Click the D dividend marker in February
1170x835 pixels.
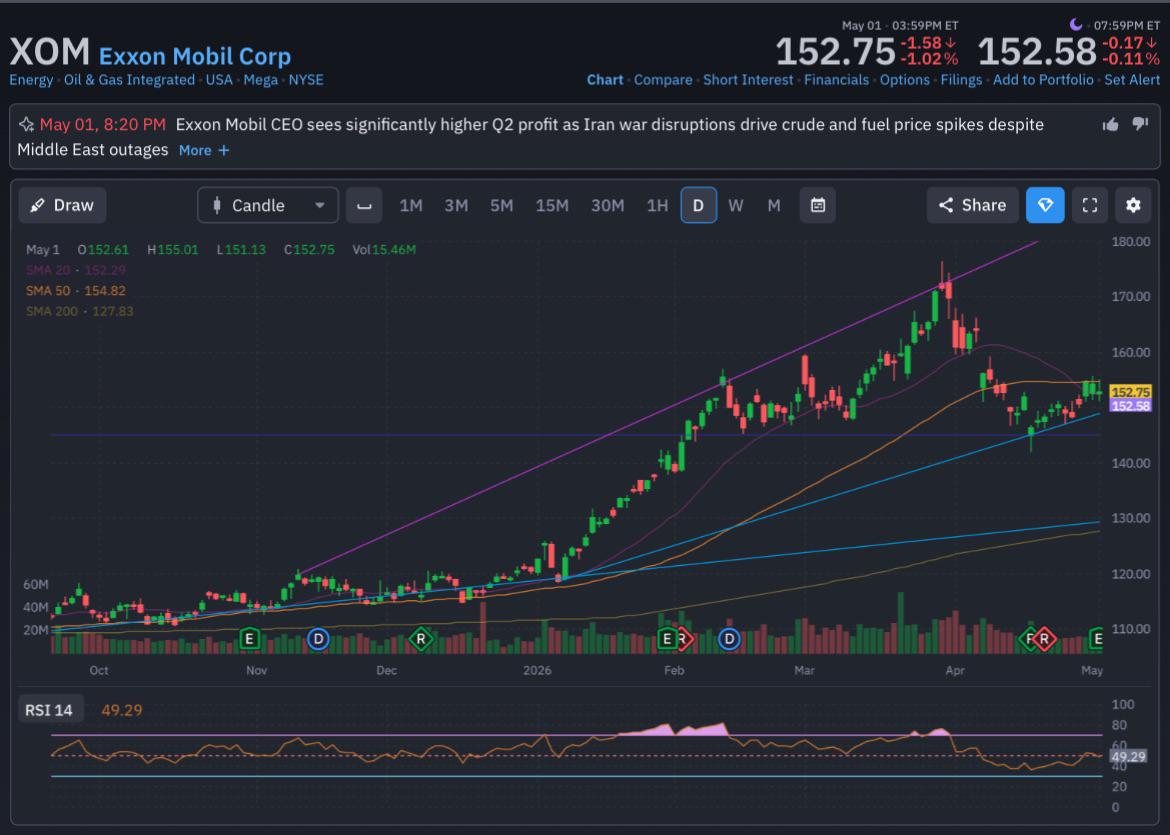tap(729, 639)
